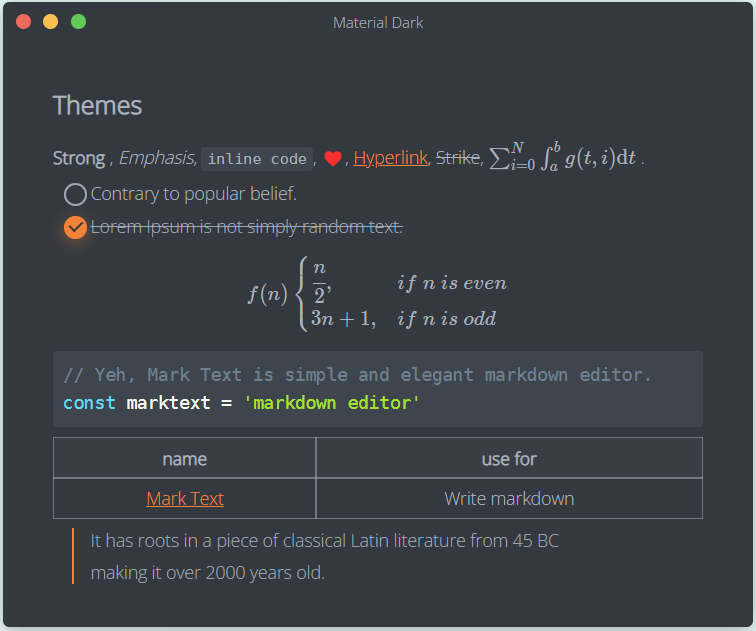Click the 'Lorem Ipsum is not simply' text
The width and height of the screenshot is (756, 631).
(x=246, y=227)
